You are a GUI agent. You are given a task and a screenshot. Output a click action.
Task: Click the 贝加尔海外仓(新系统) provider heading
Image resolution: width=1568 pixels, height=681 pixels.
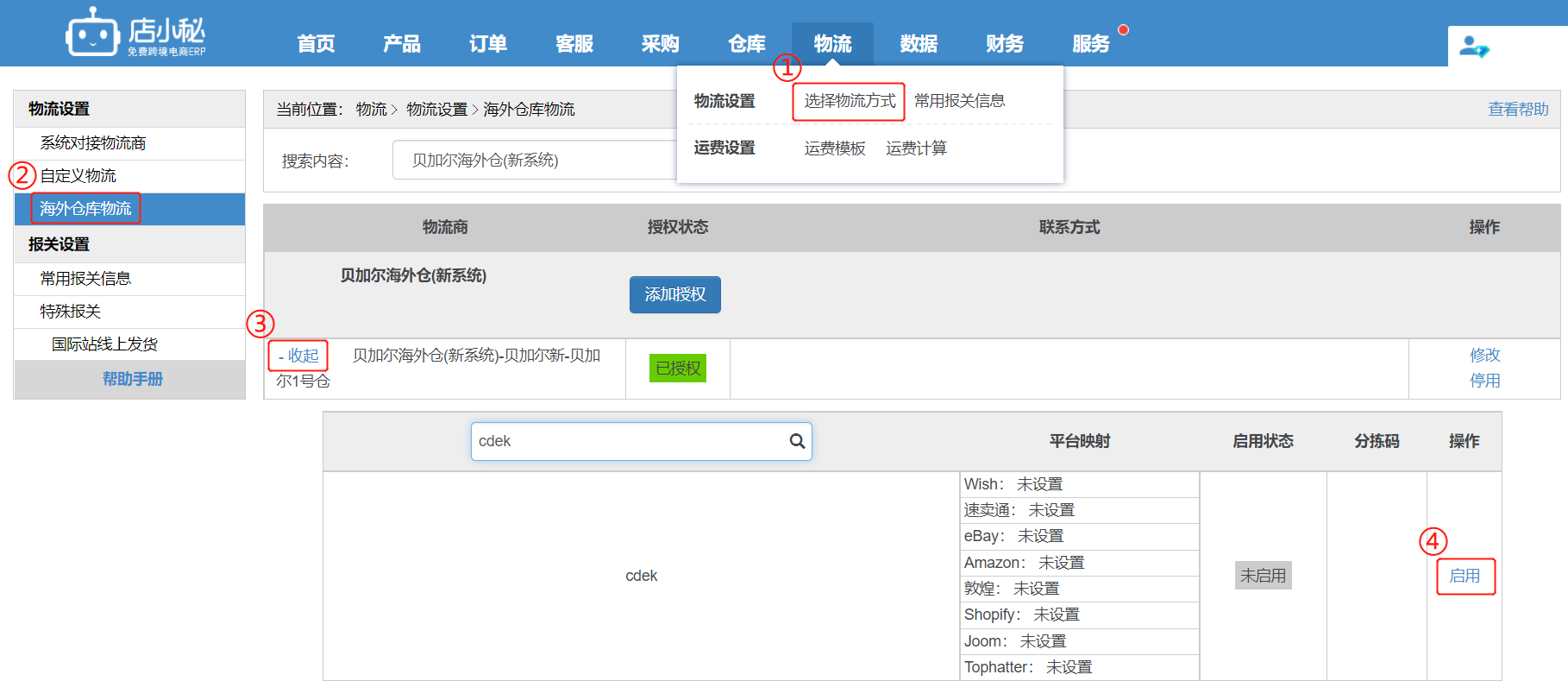point(413,275)
